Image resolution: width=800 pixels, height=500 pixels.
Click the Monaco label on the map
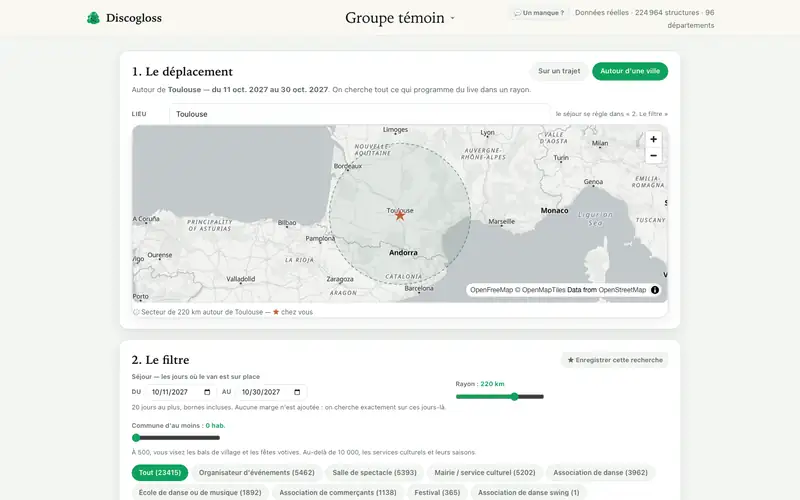pos(554,210)
